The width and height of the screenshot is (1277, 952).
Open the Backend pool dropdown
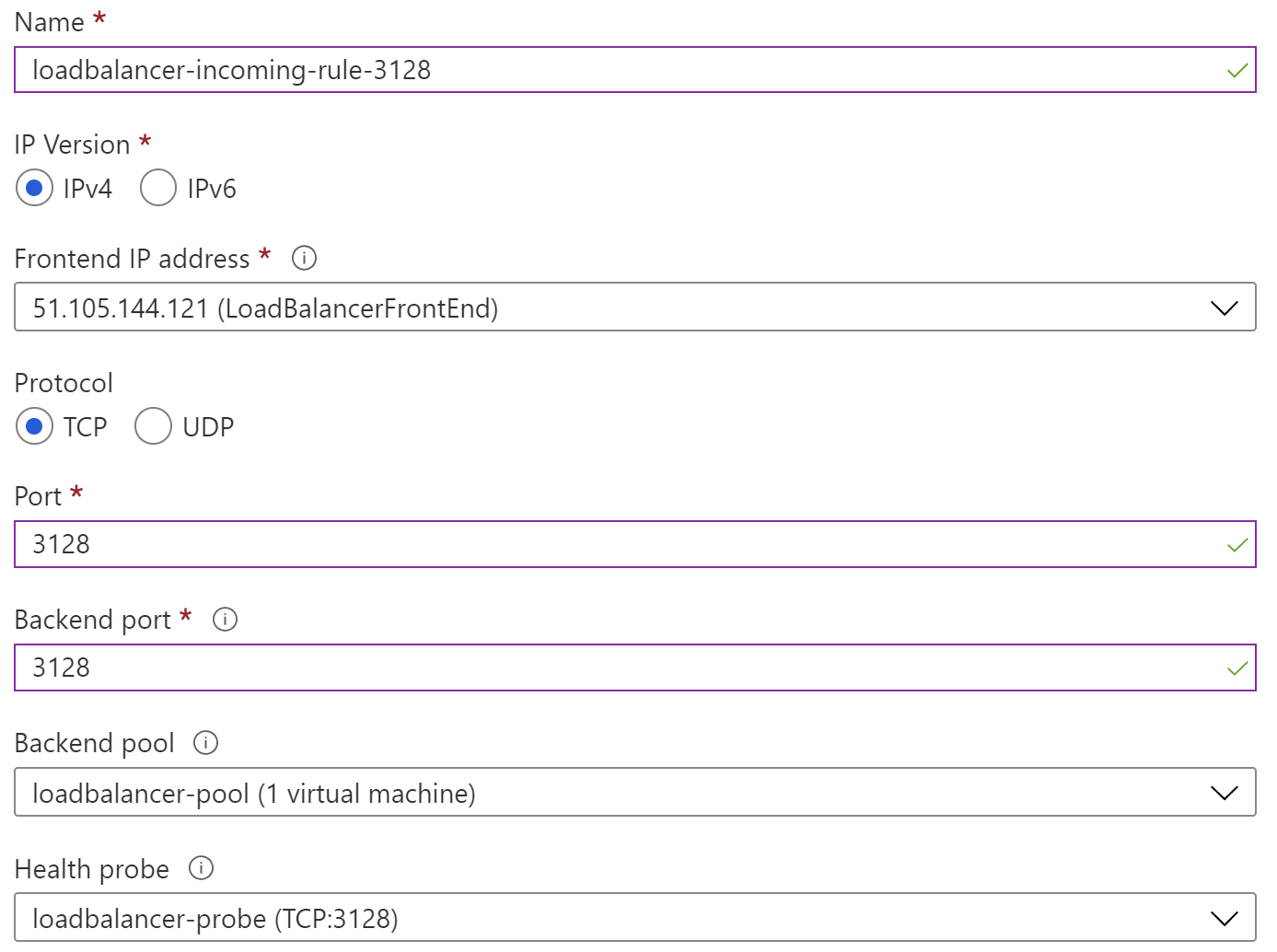[1223, 792]
